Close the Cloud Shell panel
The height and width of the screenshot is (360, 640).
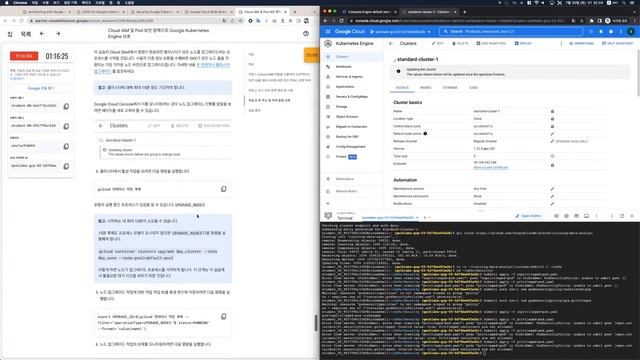click(x=632, y=216)
